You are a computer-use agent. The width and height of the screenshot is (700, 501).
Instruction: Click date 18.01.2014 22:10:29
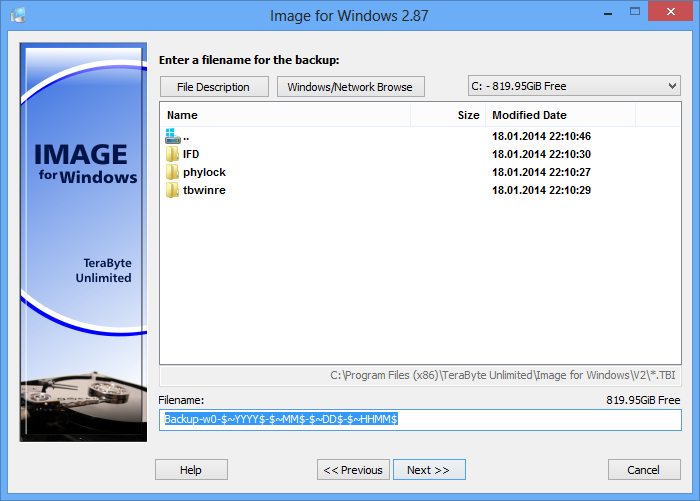coord(541,190)
